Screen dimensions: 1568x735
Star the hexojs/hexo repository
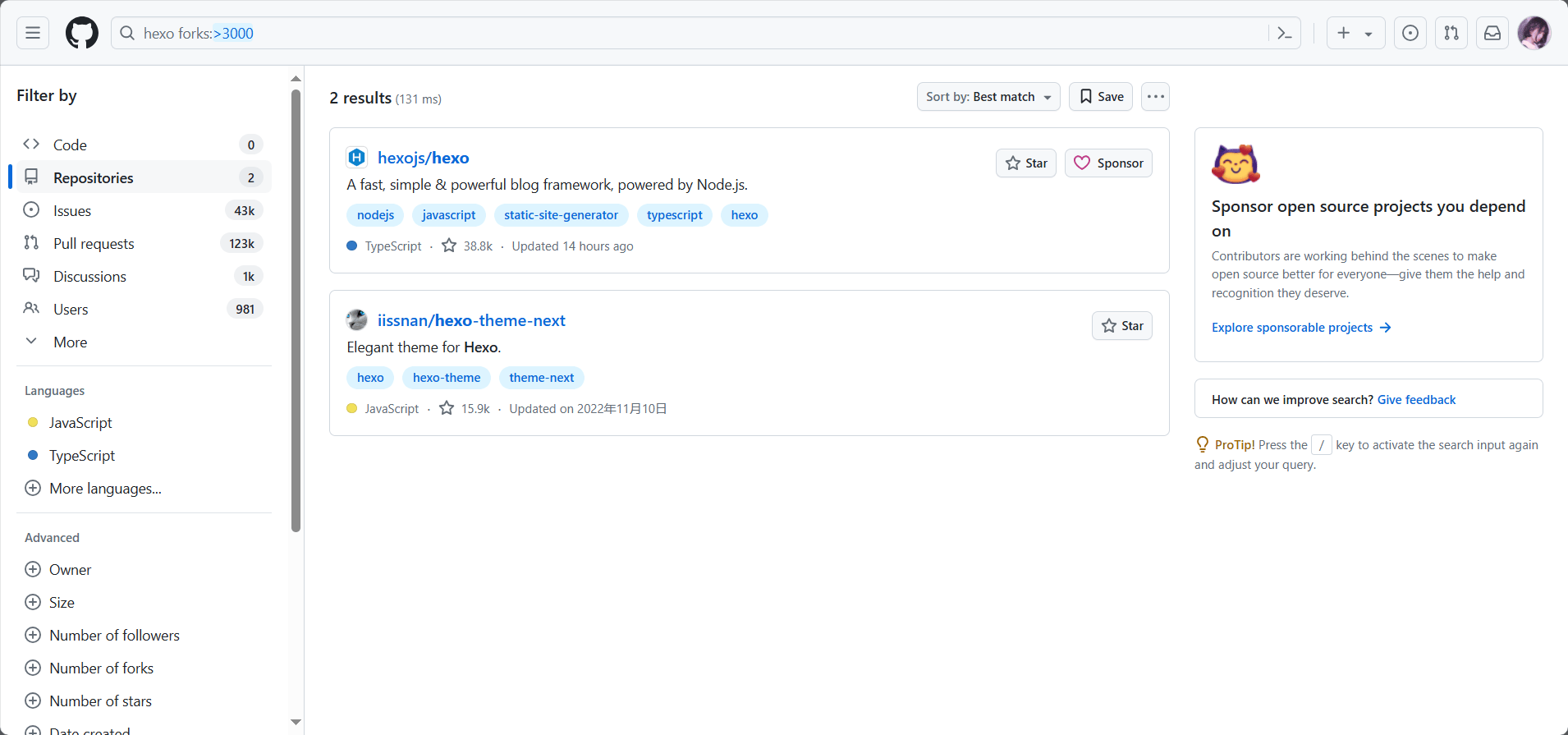point(1026,163)
